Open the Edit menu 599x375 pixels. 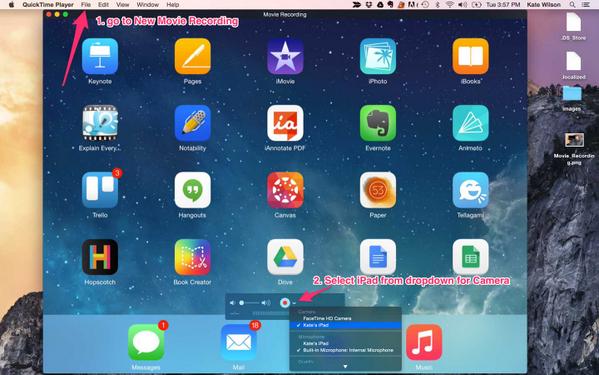[x=103, y=5]
